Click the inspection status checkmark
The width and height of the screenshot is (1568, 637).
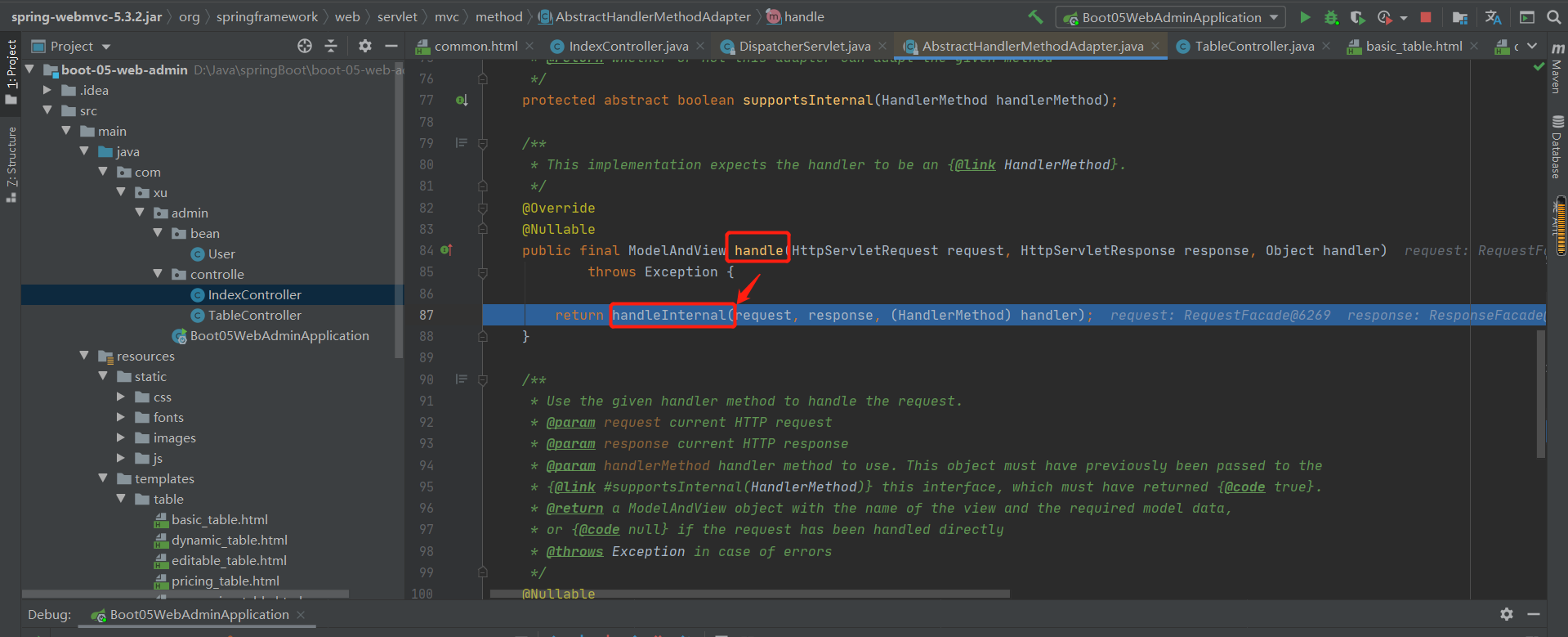1539,66
